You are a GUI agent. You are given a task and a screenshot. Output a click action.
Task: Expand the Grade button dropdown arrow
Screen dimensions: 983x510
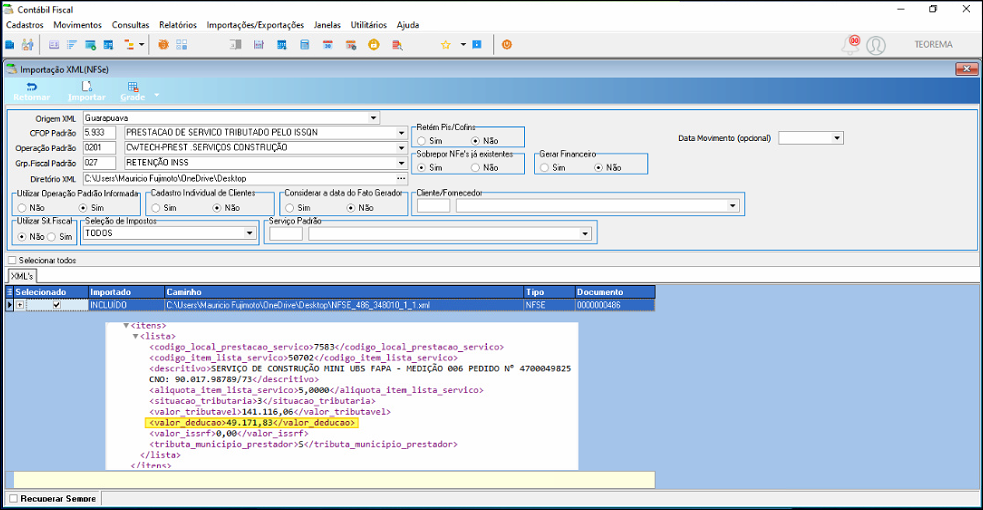[157, 95]
